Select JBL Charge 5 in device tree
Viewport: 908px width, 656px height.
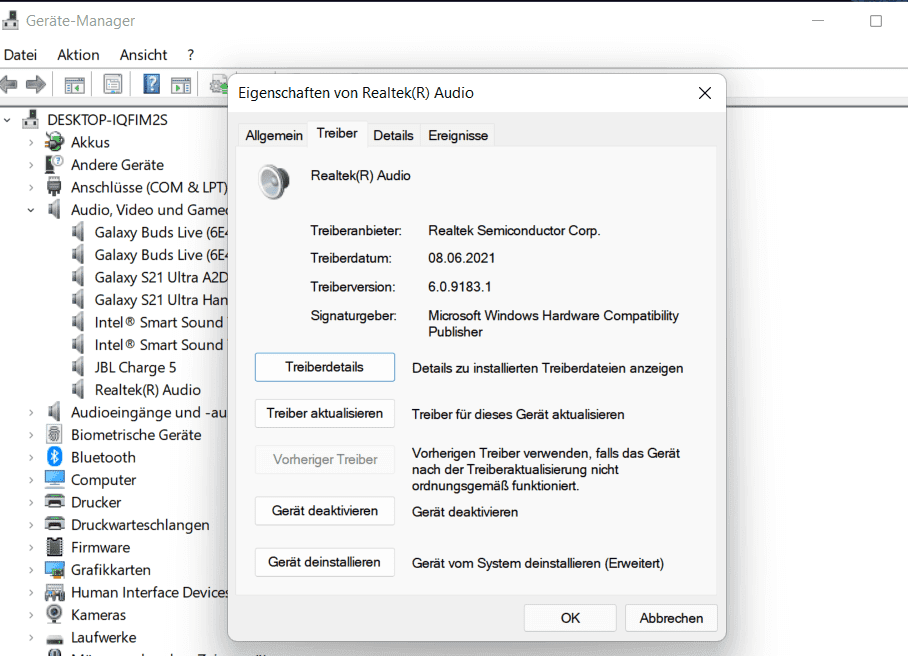coord(135,367)
